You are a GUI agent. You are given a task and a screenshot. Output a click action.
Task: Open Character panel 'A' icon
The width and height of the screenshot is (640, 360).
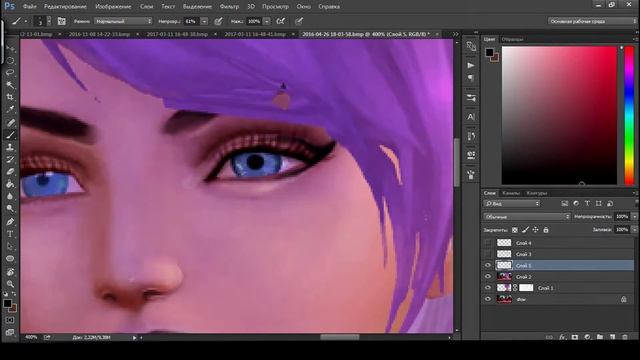(x=471, y=117)
